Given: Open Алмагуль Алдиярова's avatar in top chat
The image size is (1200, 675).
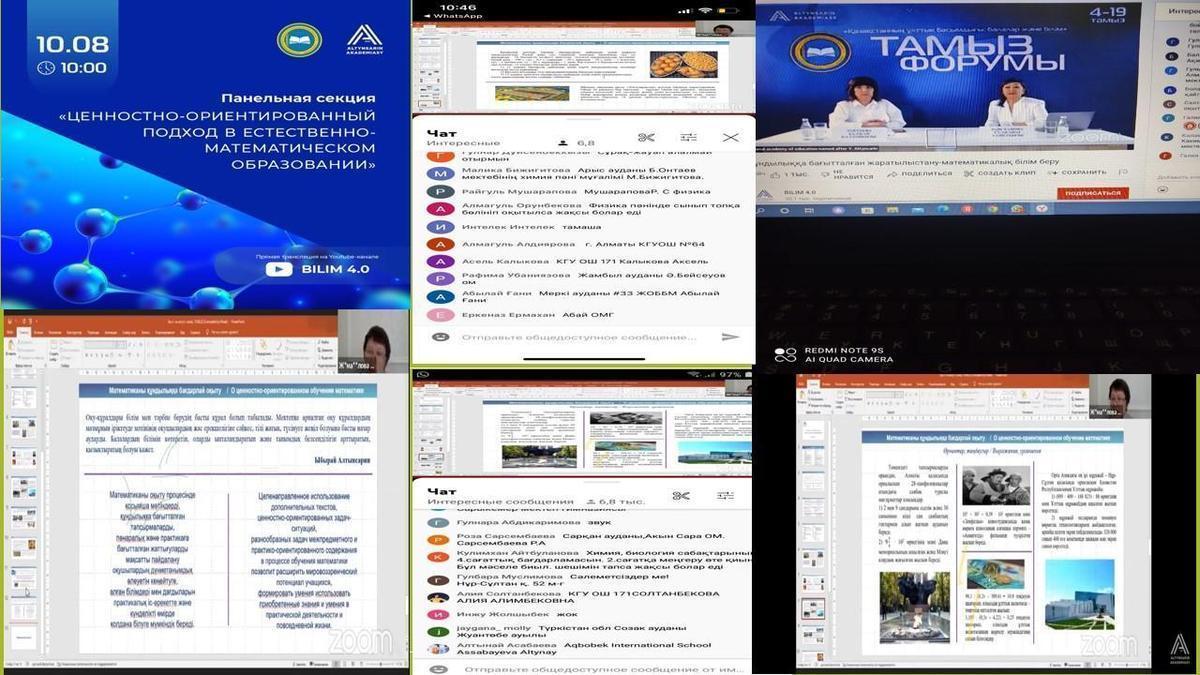Looking at the screenshot, I should pos(439,244).
